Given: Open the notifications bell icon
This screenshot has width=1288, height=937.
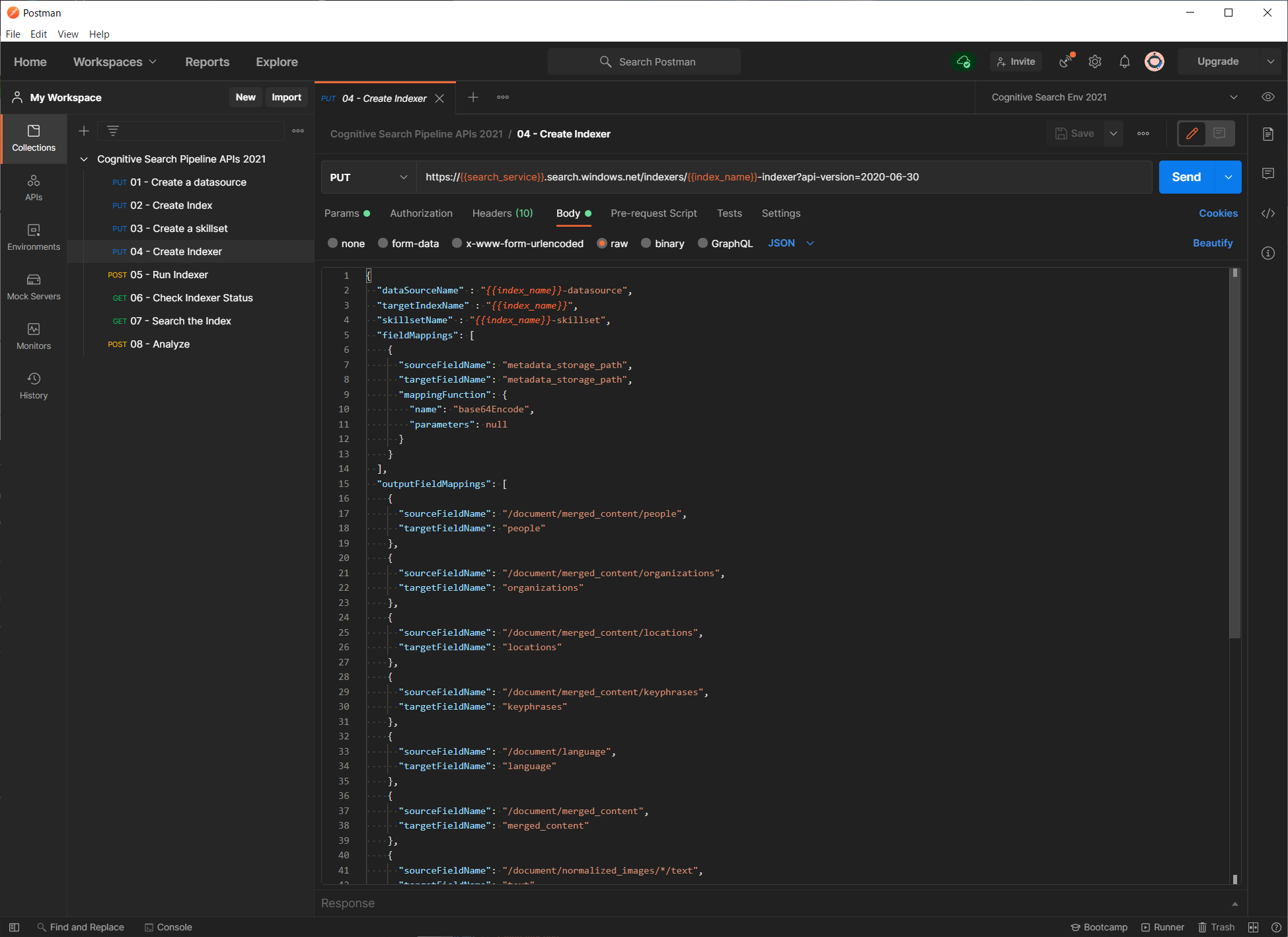Looking at the screenshot, I should (1125, 61).
